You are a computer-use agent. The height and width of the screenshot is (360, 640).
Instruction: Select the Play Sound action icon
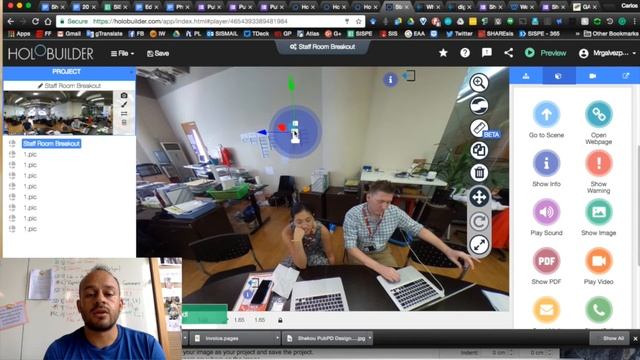(546, 212)
